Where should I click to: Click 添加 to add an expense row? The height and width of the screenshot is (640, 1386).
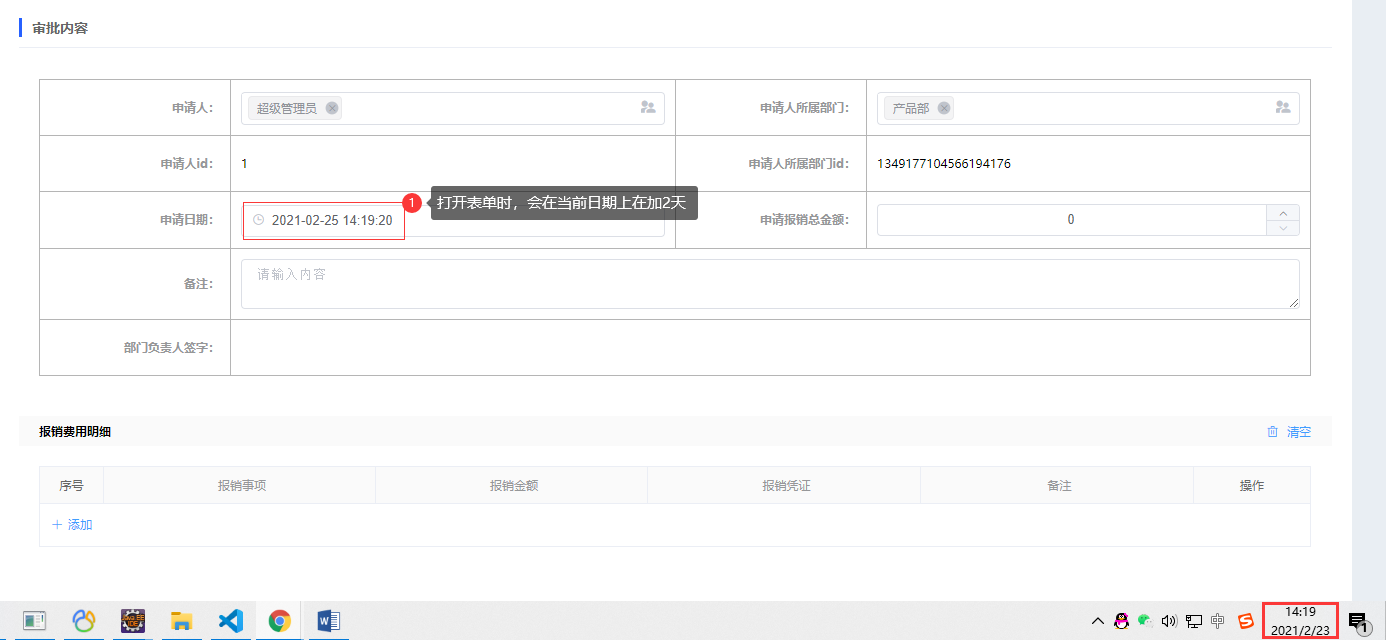pyautogui.click(x=72, y=524)
